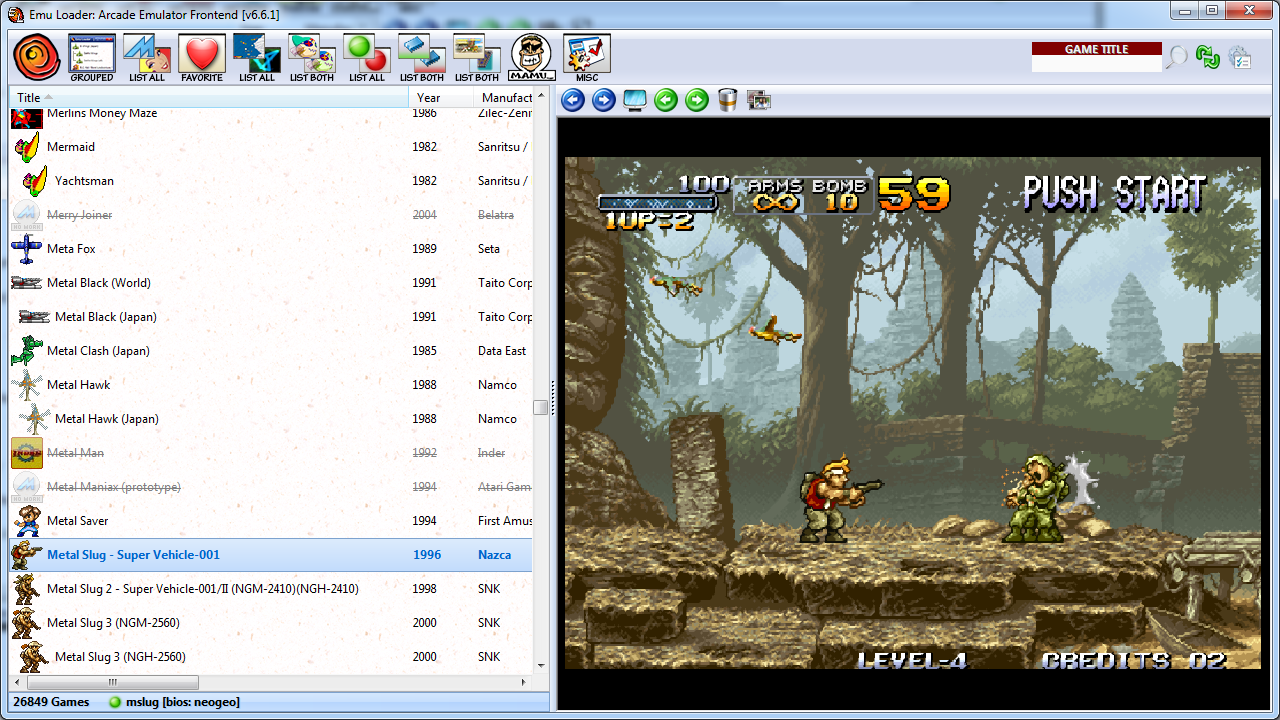Open the MISC options button
This screenshot has width=1280, height=720.
[587, 58]
